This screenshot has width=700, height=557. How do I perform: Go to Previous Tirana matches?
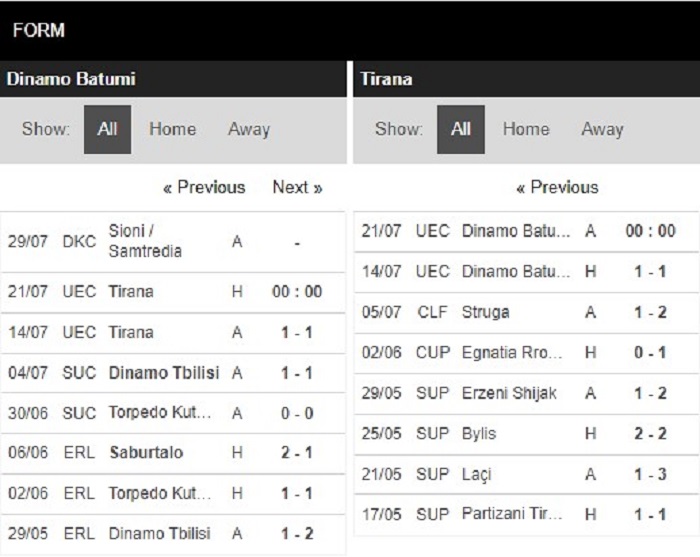557,187
